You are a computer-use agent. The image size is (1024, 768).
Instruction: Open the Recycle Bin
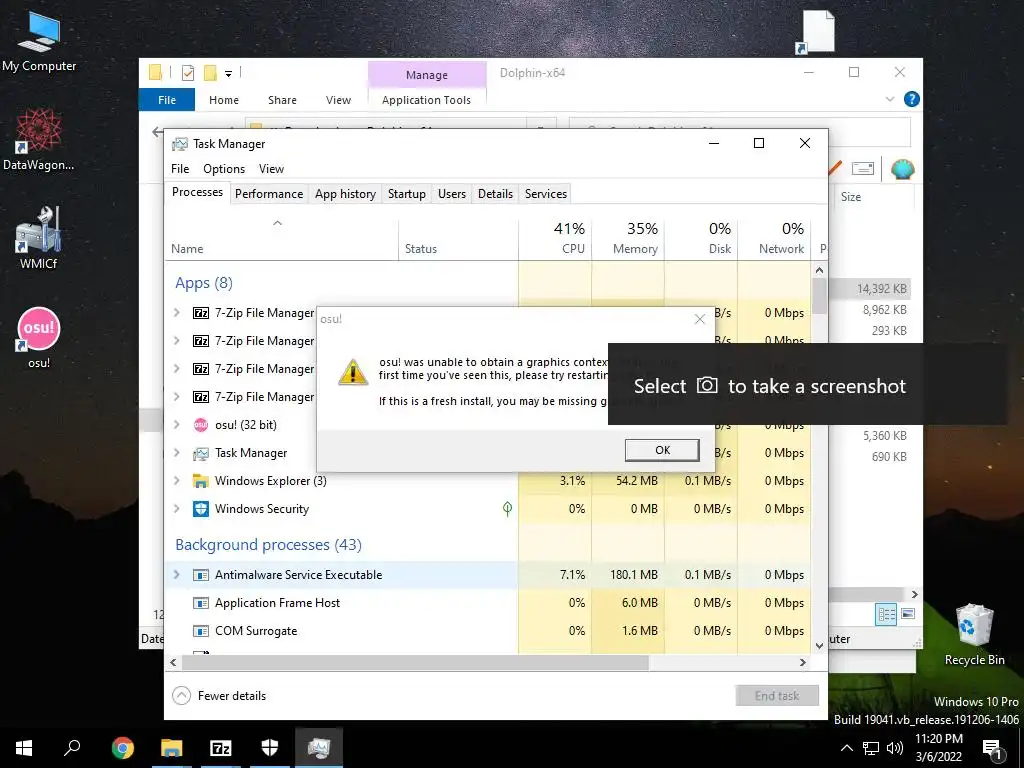coord(974,634)
